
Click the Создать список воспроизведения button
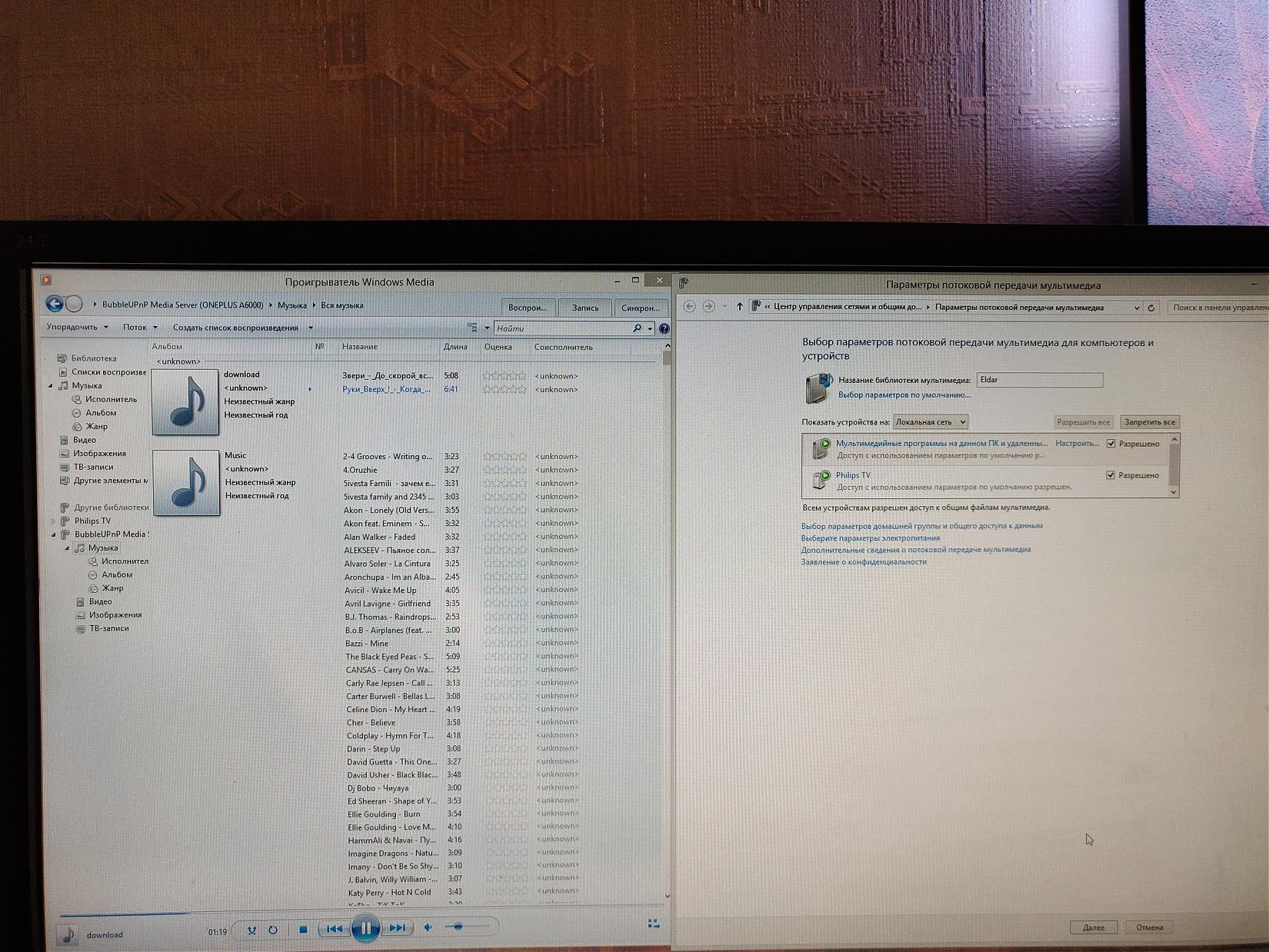point(235,328)
